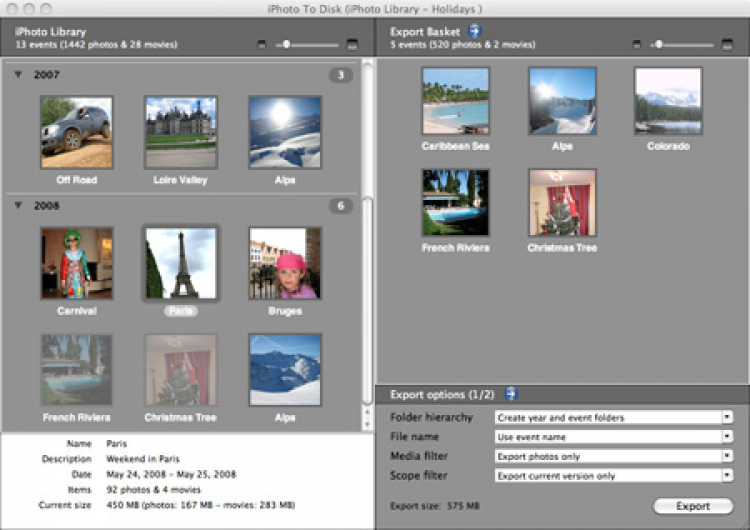Viewport: 750px width, 530px height.
Task: Click the Name value 'Paris' in details
Action: point(116,443)
